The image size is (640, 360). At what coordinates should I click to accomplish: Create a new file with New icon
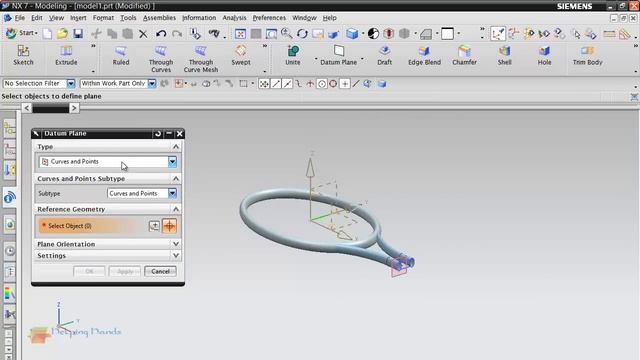pyautogui.click(x=47, y=33)
